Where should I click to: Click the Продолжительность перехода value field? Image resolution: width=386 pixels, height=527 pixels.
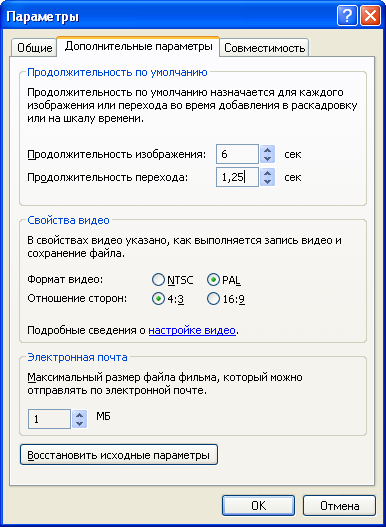pos(237,177)
